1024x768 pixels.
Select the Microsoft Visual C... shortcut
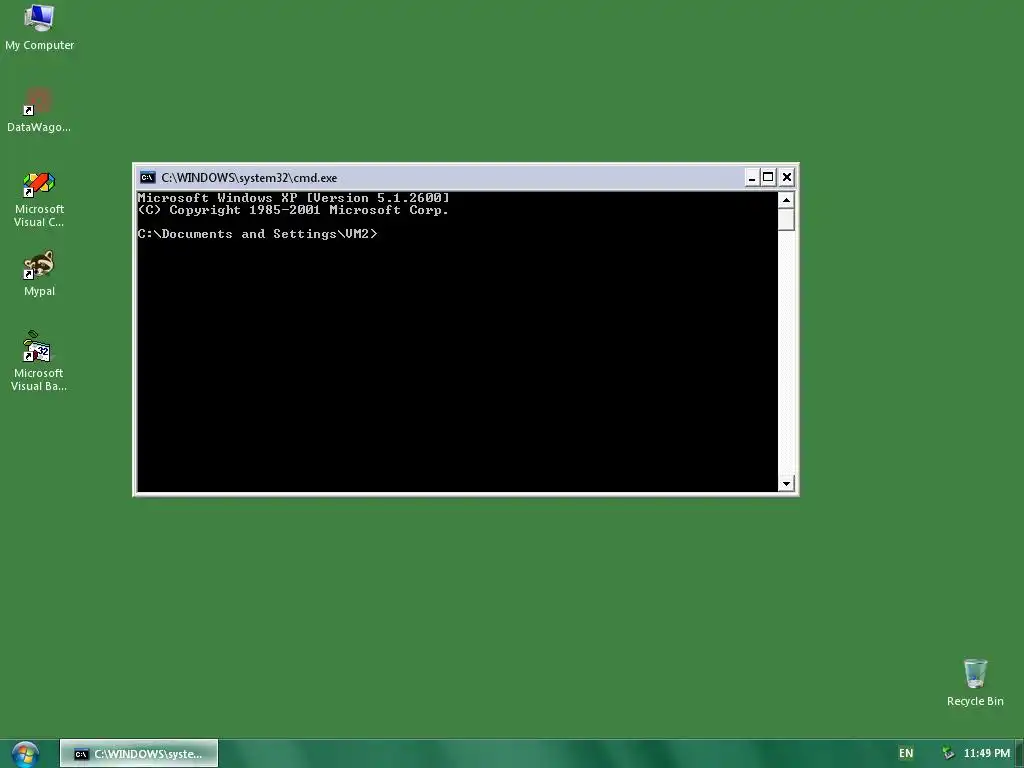39,199
